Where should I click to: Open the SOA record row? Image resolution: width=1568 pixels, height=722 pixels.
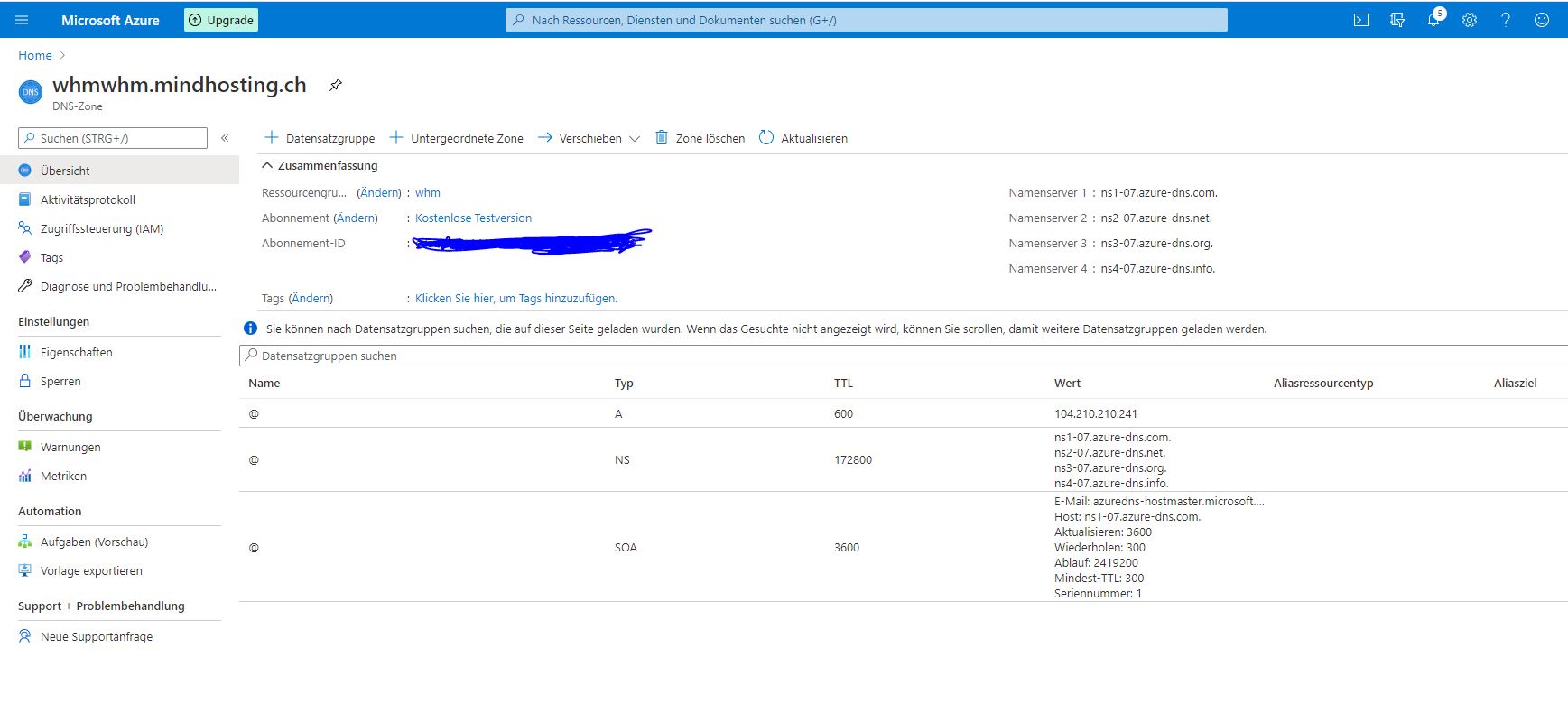point(903,547)
